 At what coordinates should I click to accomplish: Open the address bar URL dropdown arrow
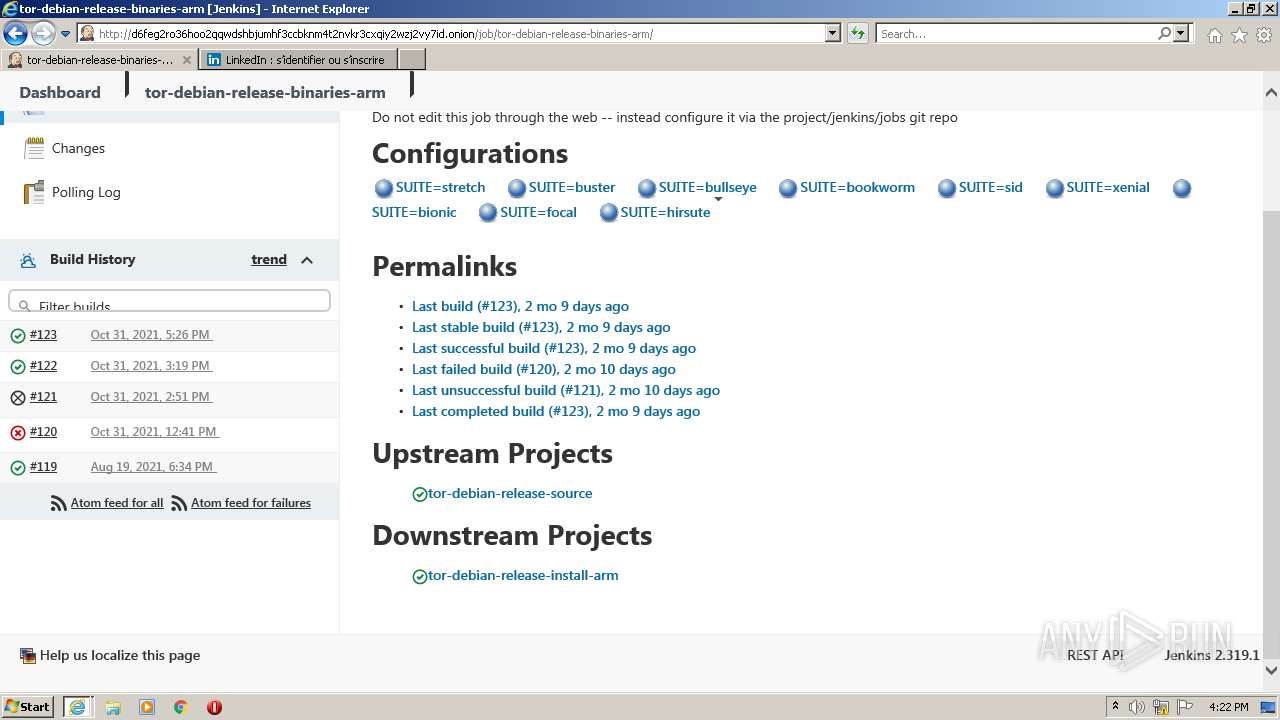click(x=832, y=34)
